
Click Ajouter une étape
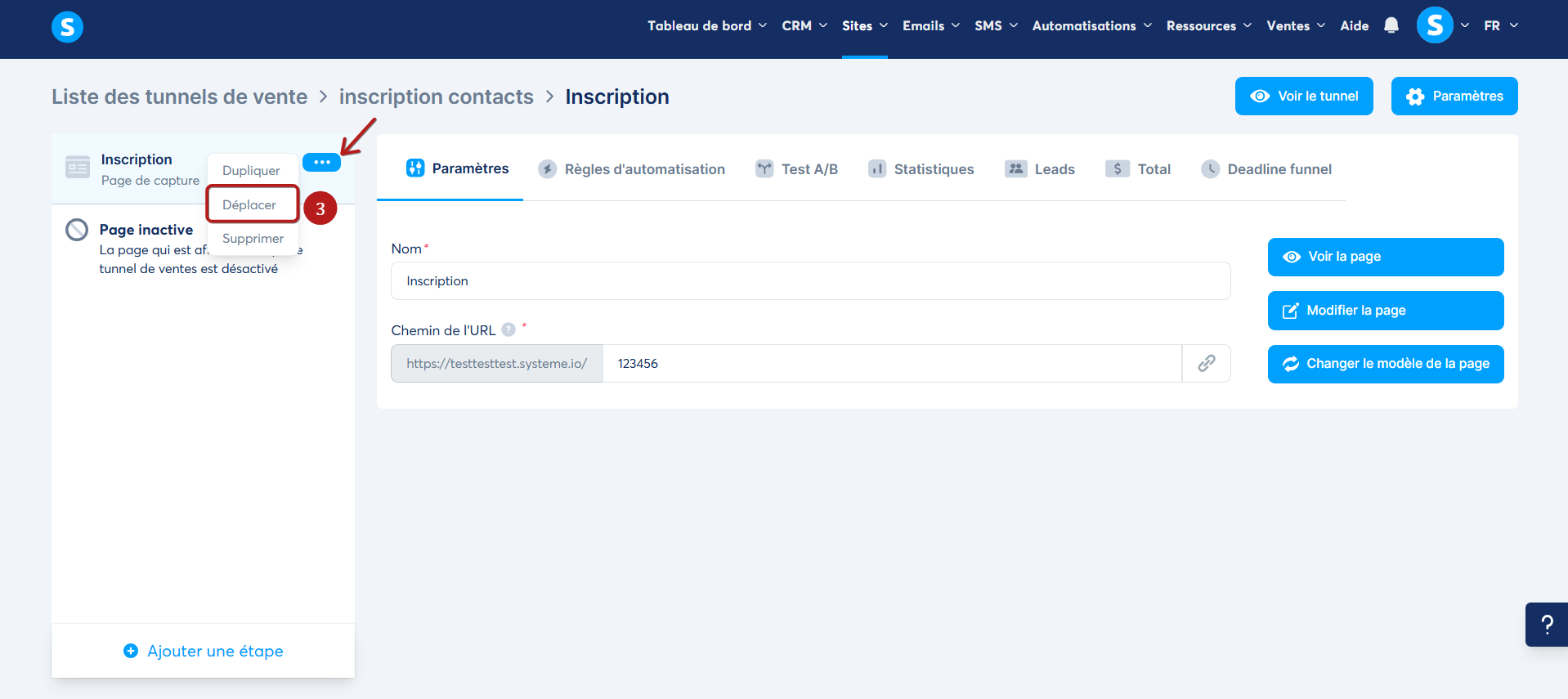coord(204,651)
